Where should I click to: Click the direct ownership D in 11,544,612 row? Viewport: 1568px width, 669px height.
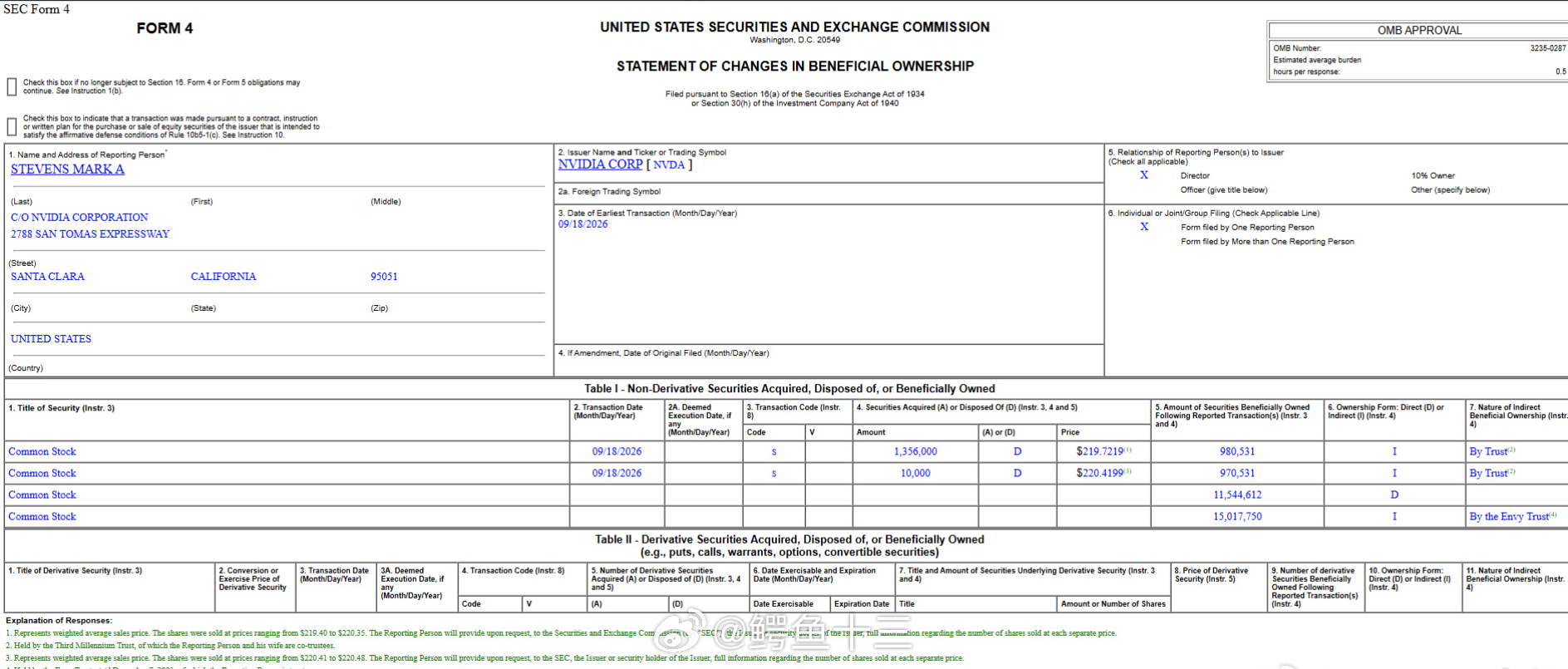click(1394, 495)
